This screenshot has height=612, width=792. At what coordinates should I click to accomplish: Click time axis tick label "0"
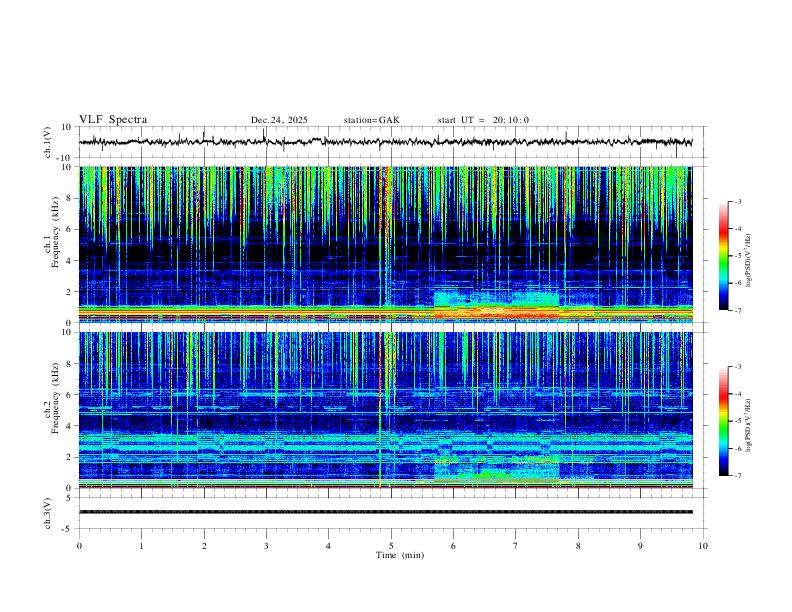tap(79, 546)
